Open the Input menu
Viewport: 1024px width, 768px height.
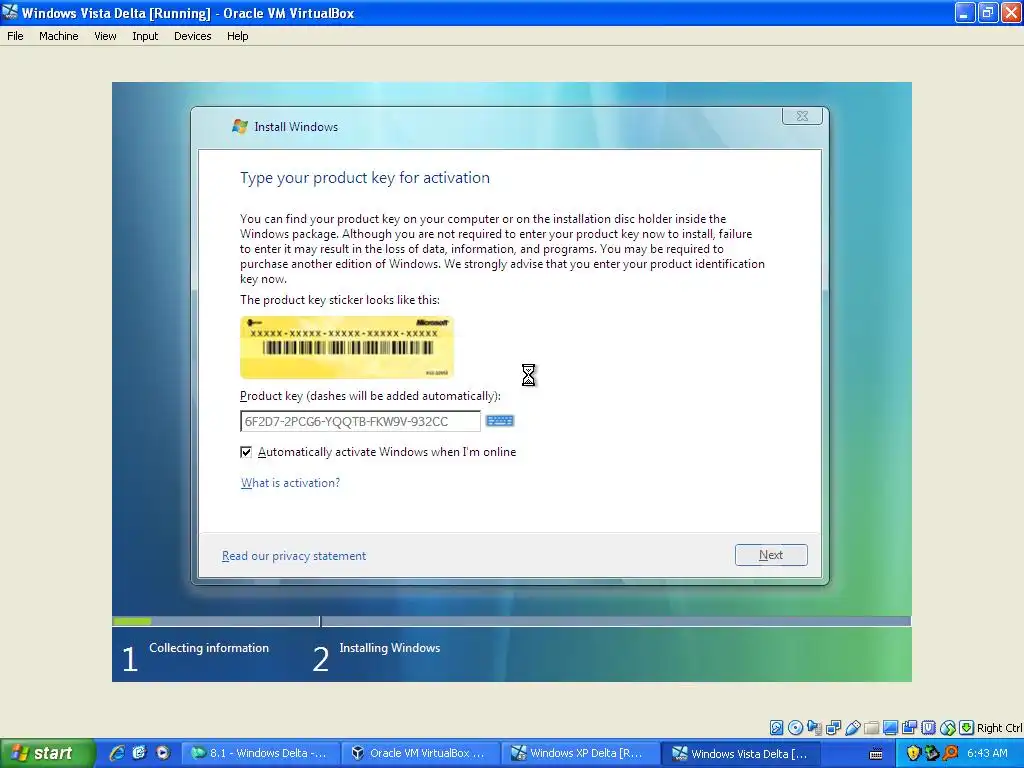click(145, 36)
